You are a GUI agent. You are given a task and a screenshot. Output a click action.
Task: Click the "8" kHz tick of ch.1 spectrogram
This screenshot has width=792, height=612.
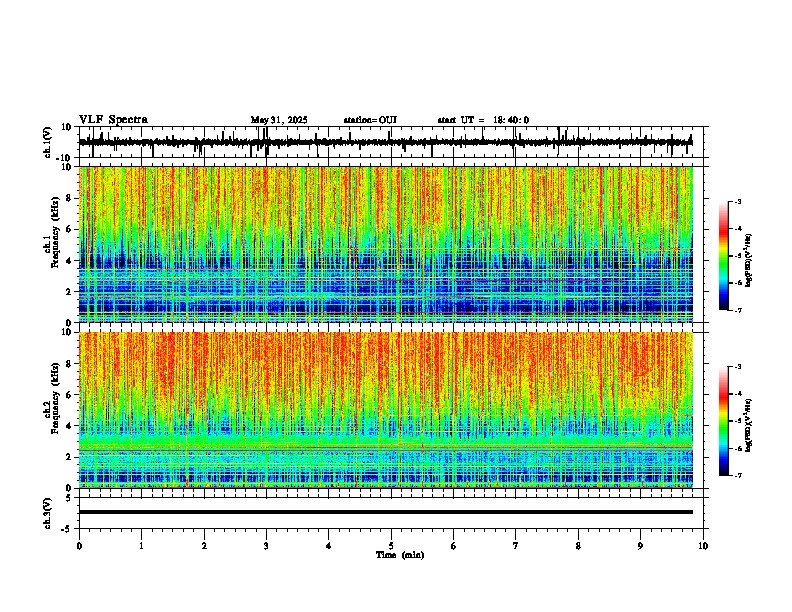70,198
